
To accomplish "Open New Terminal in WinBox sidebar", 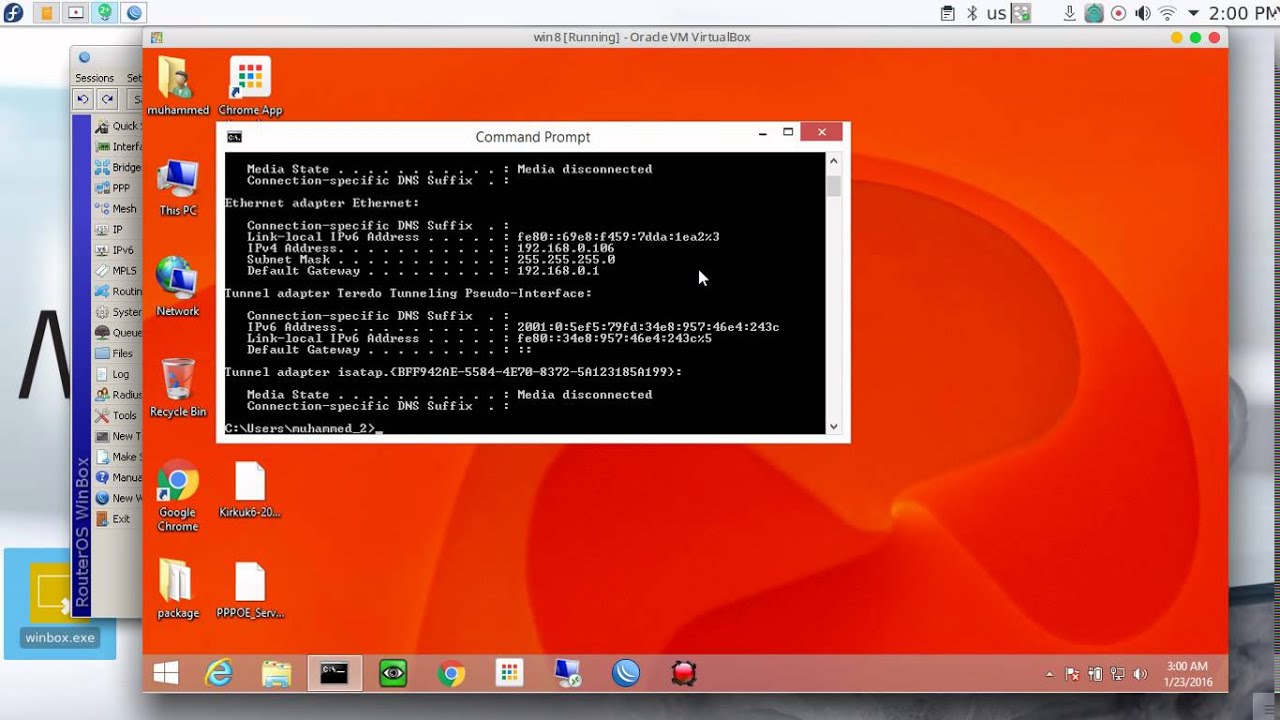I will [x=118, y=436].
